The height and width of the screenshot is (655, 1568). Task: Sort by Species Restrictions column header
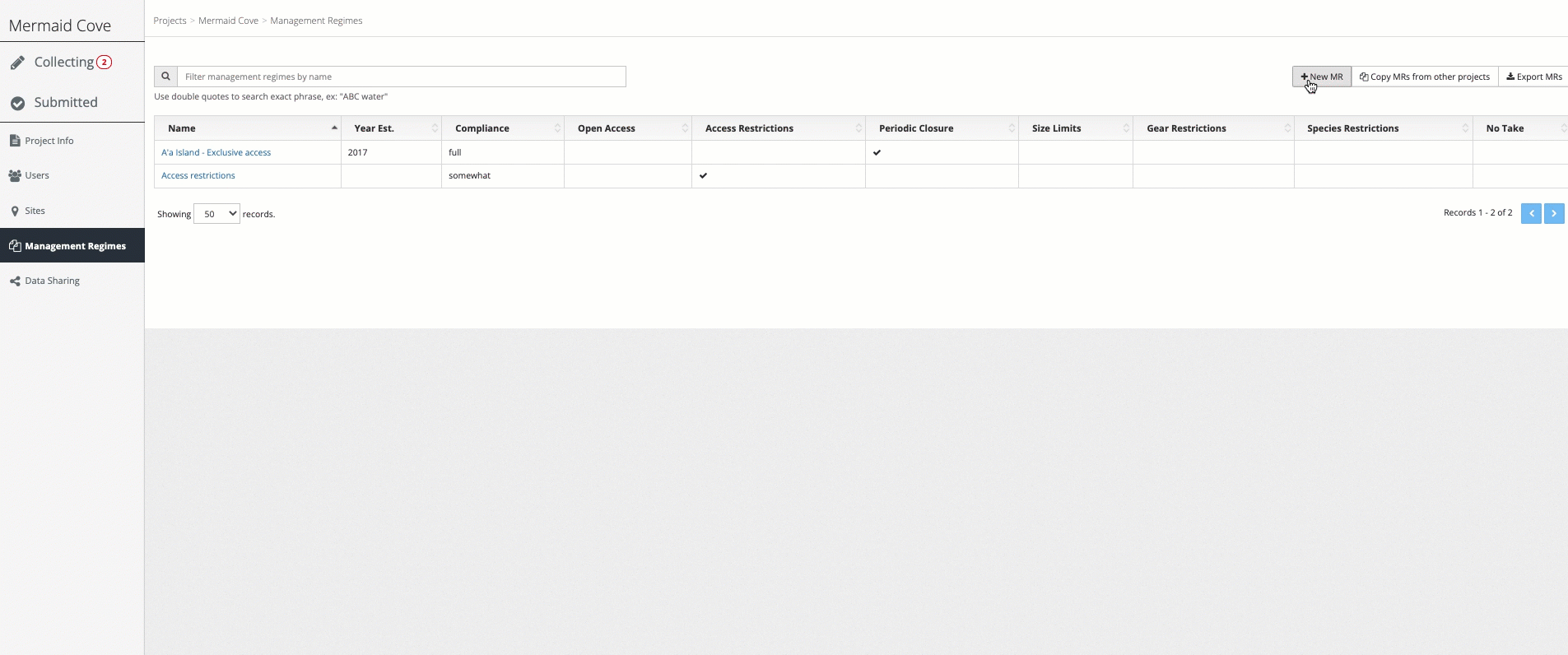pos(1384,128)
